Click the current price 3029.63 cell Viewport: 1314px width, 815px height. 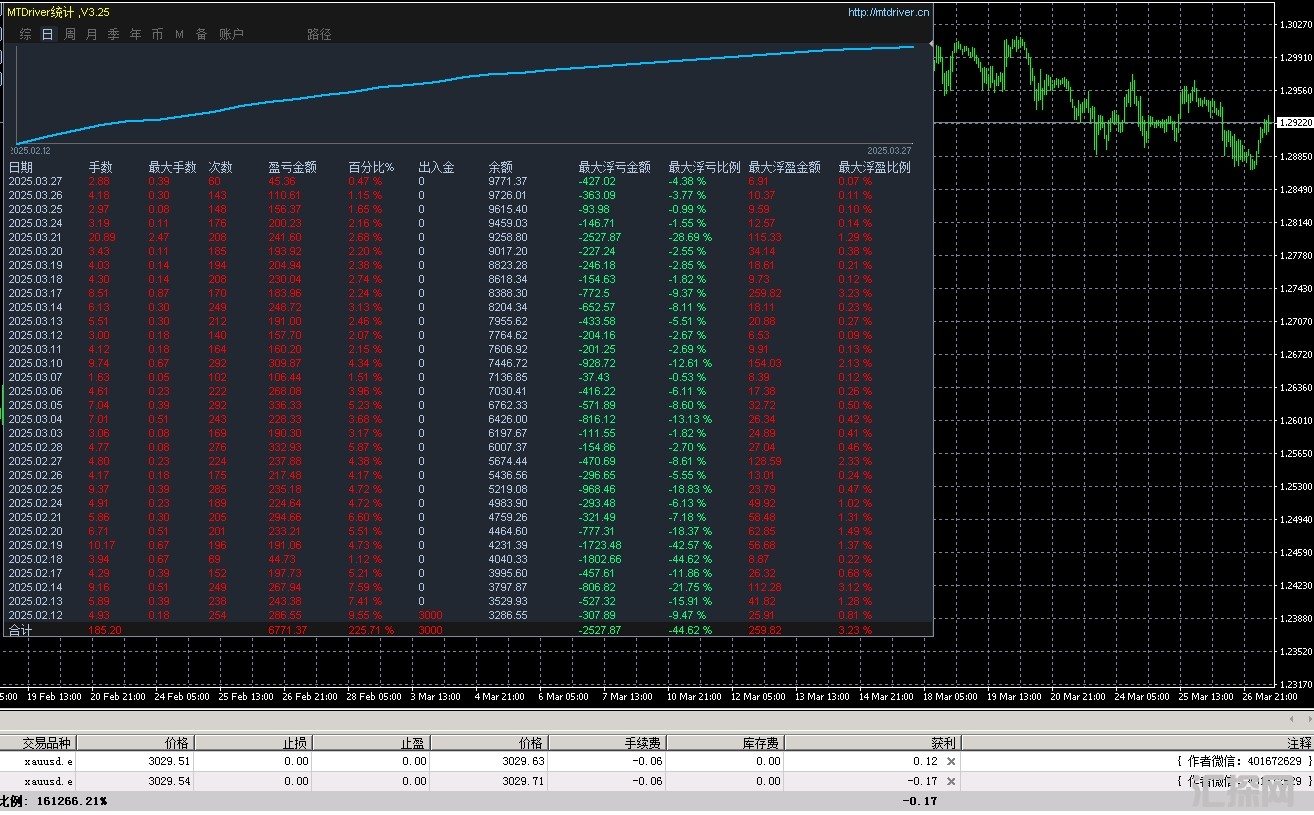coord(525,761)
